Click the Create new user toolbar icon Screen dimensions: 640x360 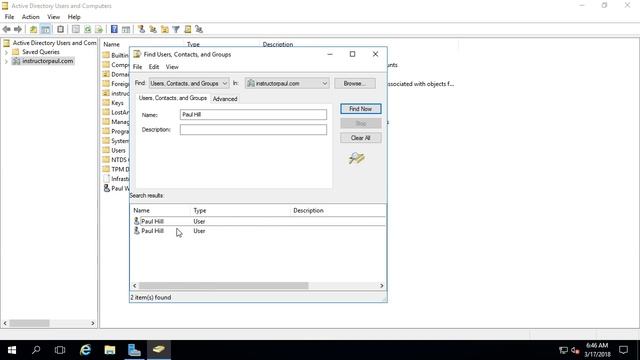point(141,29)
